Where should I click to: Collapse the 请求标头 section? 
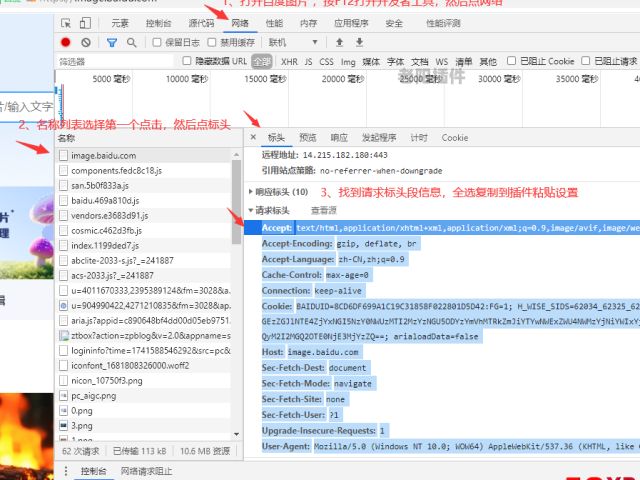tap(251, 210)
